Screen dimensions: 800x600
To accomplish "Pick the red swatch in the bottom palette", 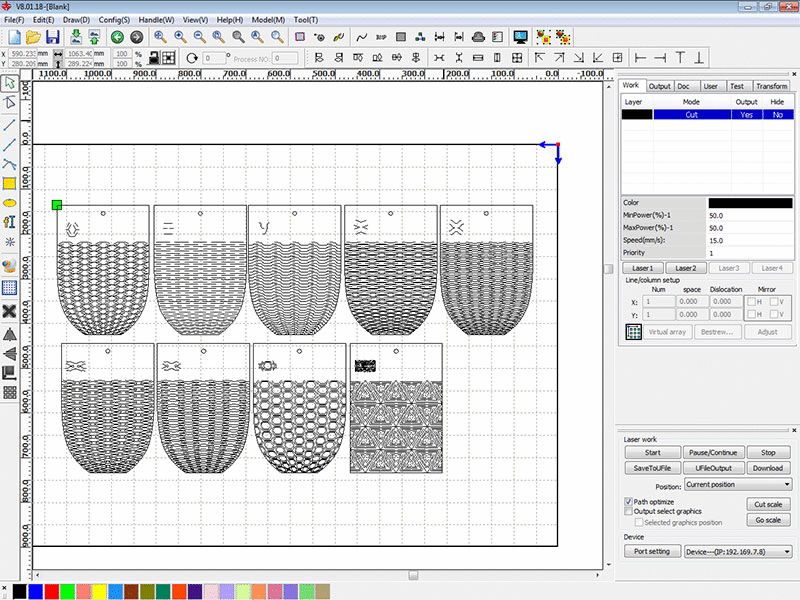I will click(52, 592).
